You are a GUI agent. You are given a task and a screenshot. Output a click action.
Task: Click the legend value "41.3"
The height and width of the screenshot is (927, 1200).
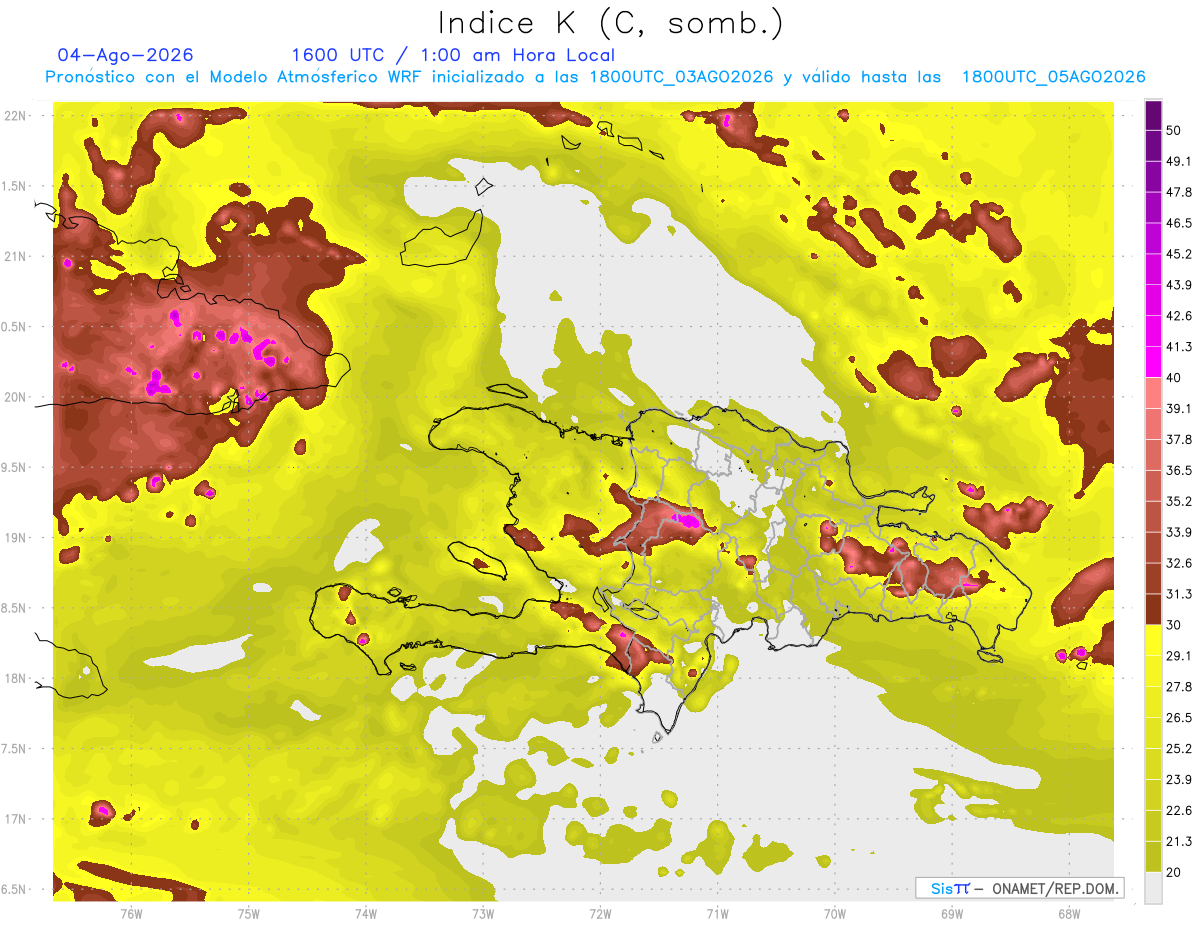pos(1180,347)
